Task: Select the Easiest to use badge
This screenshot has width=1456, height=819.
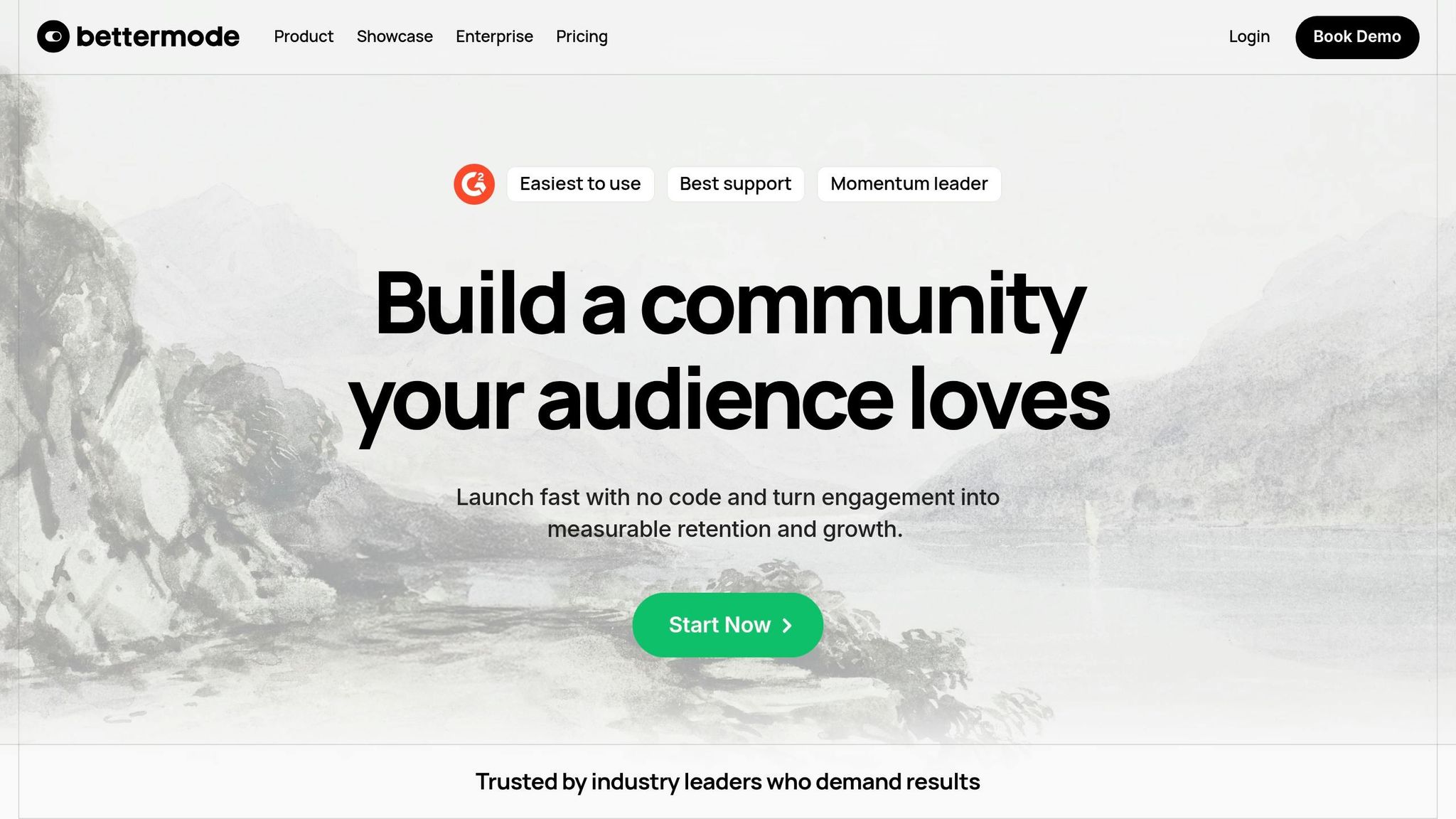Action: click(x=580, y=184)
